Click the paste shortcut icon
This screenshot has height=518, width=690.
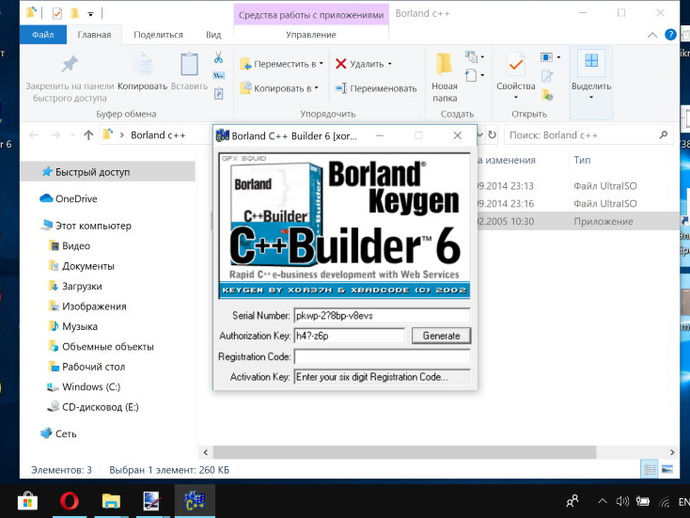click(218, 93)
